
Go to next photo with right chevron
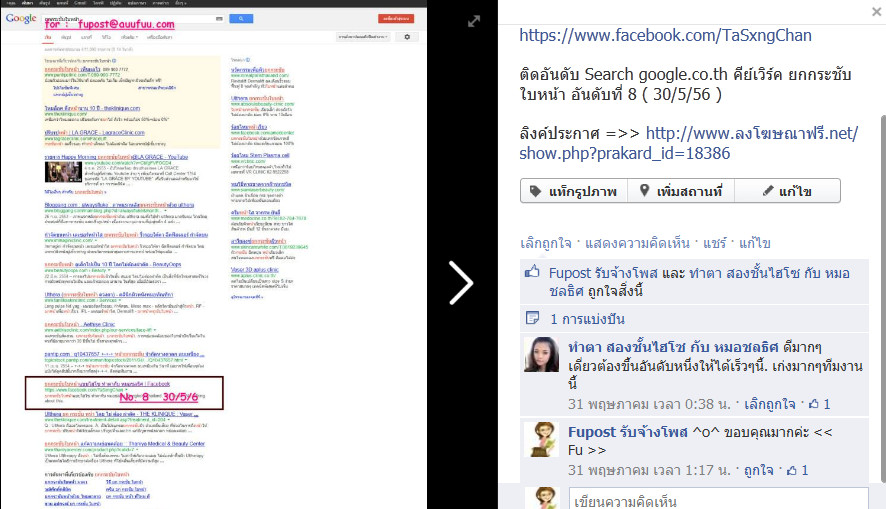pos(461,282)
